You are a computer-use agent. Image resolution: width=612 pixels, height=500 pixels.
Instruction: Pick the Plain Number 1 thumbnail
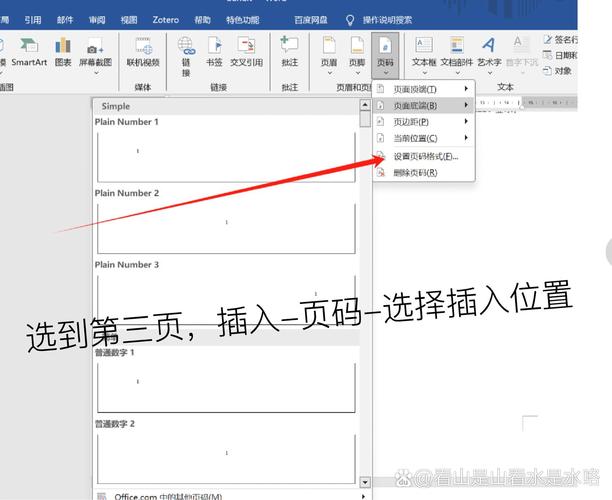pyautogui.click(x=226, y=157)
